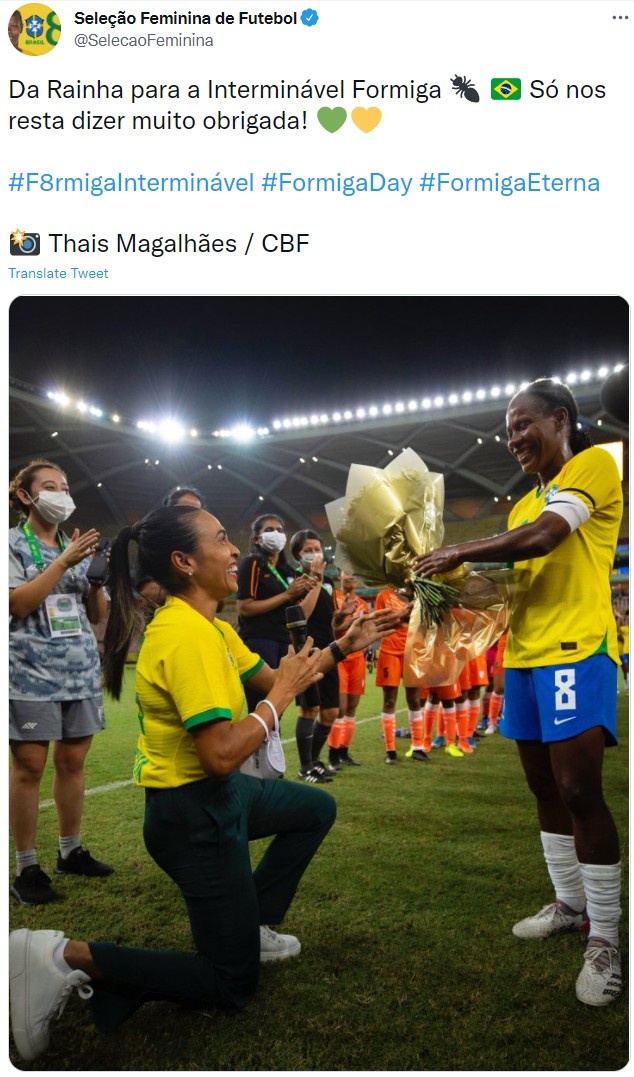Image resolution: width=634 pixels, height=1077 pixels.
Task: Open the #FormigaEterna hashtag
Action: pyautogui.click(x=510, y=183)
